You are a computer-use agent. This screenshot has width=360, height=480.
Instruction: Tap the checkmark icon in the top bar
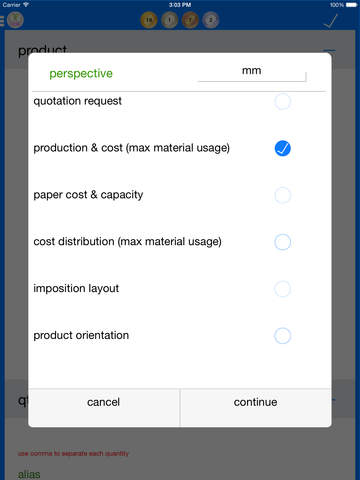(331, 21)
